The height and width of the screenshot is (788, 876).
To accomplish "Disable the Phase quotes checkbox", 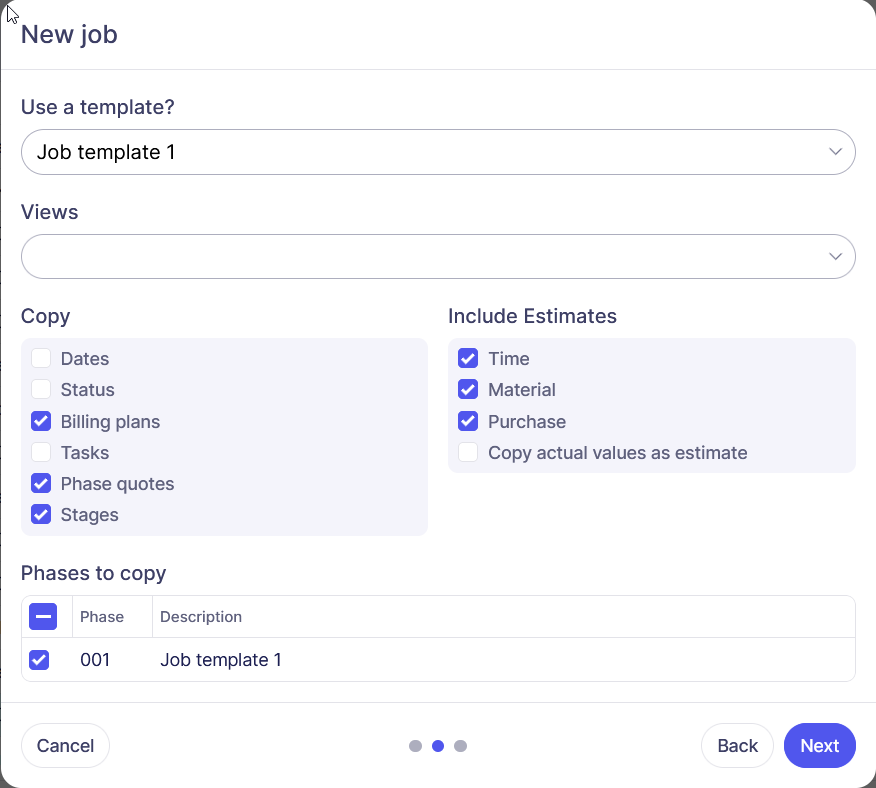I will click(41, 484).
